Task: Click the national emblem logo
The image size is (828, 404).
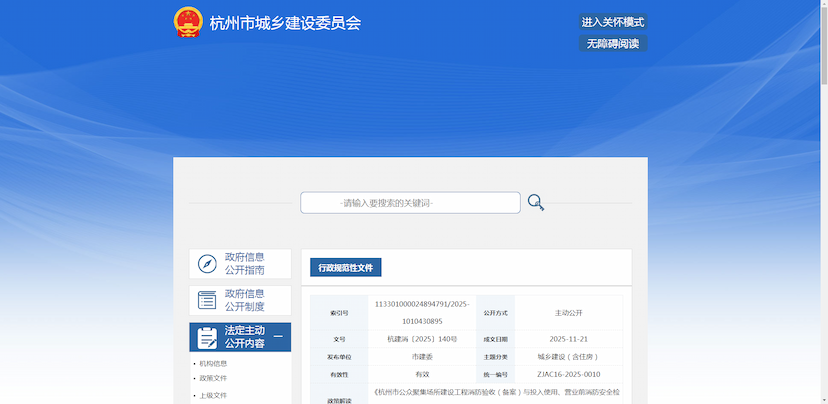Action: coord(188,22)
